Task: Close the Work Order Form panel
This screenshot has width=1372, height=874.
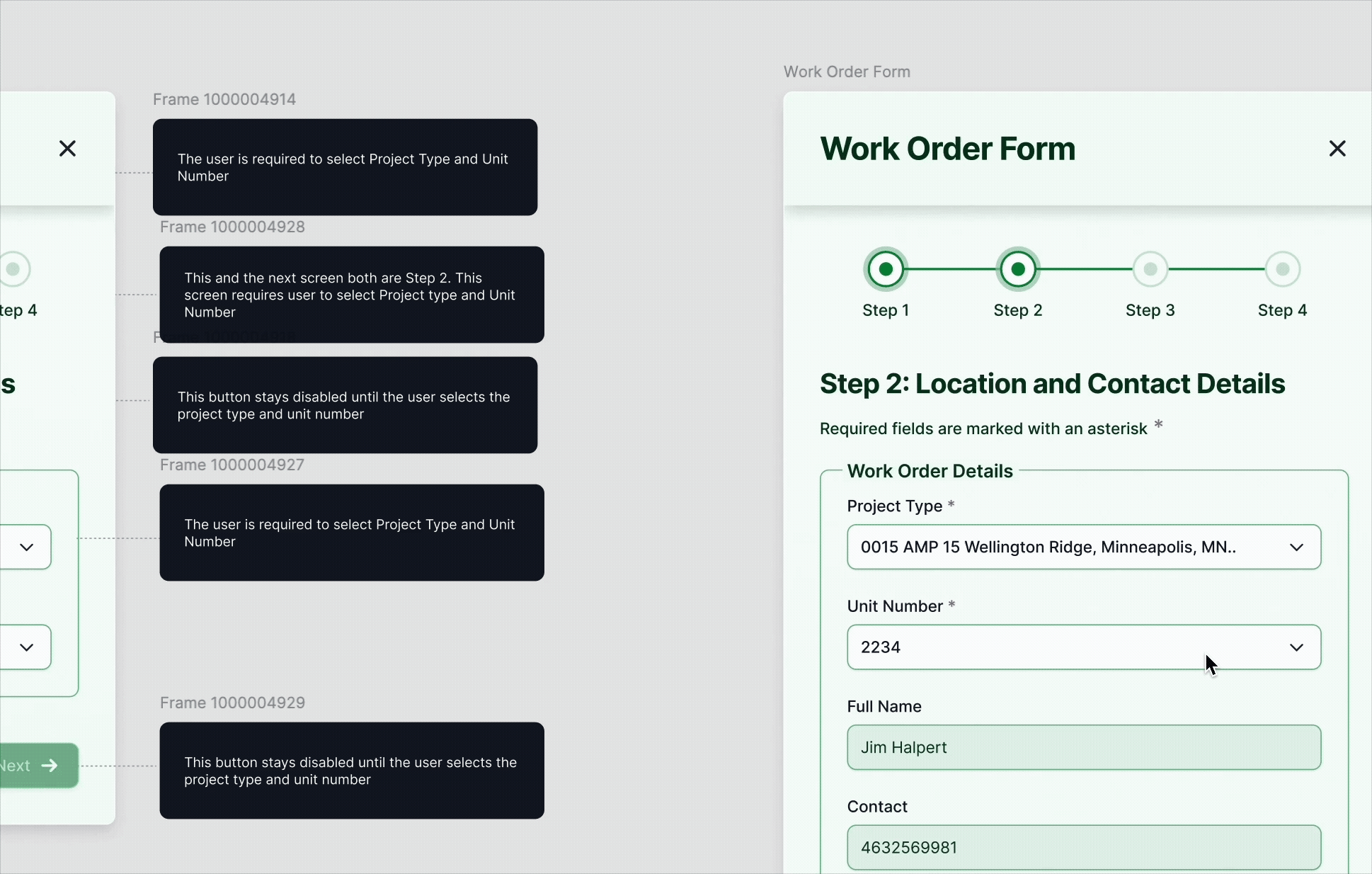Action: click(x=1337, y=149)
